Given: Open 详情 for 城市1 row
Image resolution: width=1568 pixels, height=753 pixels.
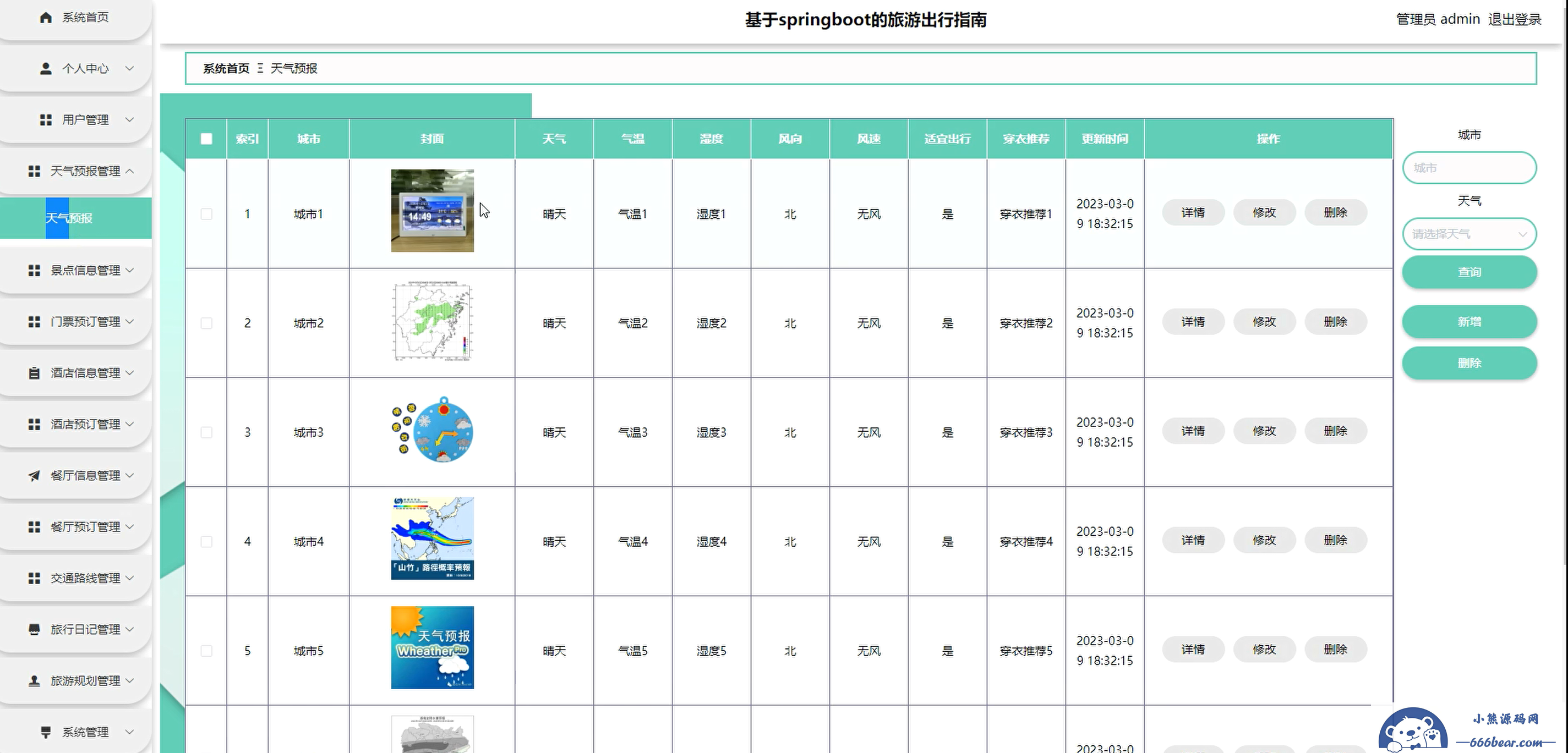Looking at the screenshot, I should 1193,213.
